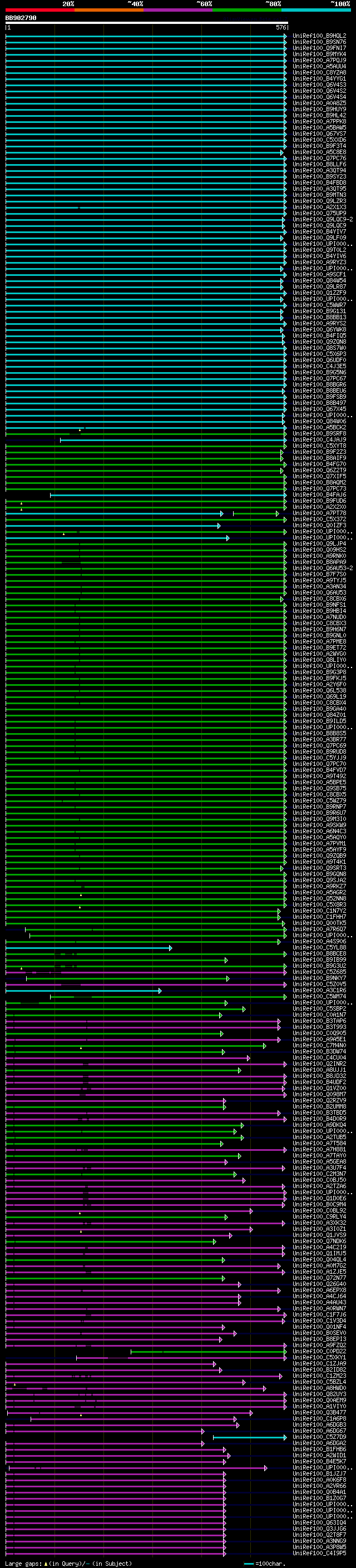This screenshot has width=356, height=1568.
Task: Select hit UniRef100_A7PQJ9
Action: tap(319, 60)
